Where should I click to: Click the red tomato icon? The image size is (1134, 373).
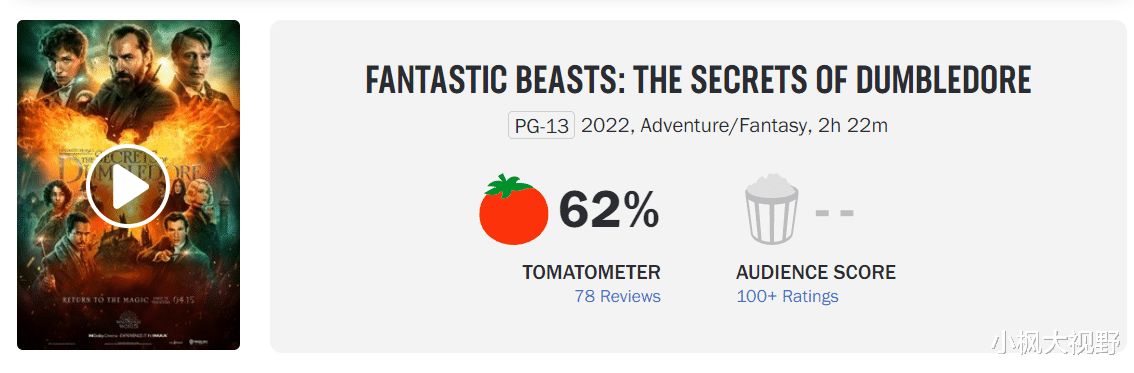pos(514,209)
